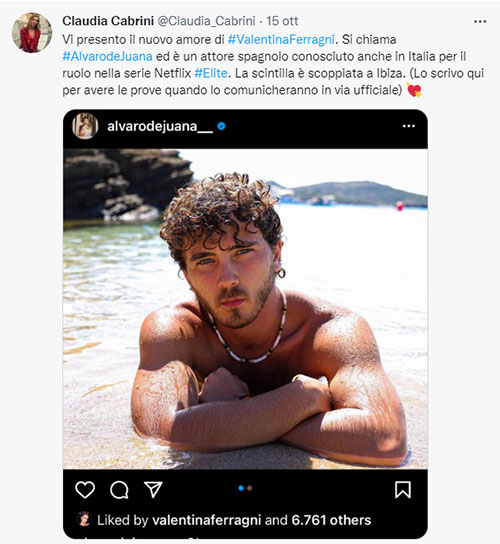The image size is (500, 544).
Task: Save the post using the bookmark icon
Action: (403, 490)
